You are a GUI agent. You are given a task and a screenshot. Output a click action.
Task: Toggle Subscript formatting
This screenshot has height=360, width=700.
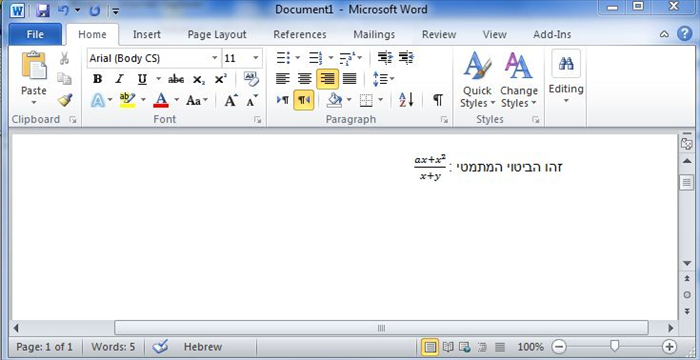click(x=199, y=80)
